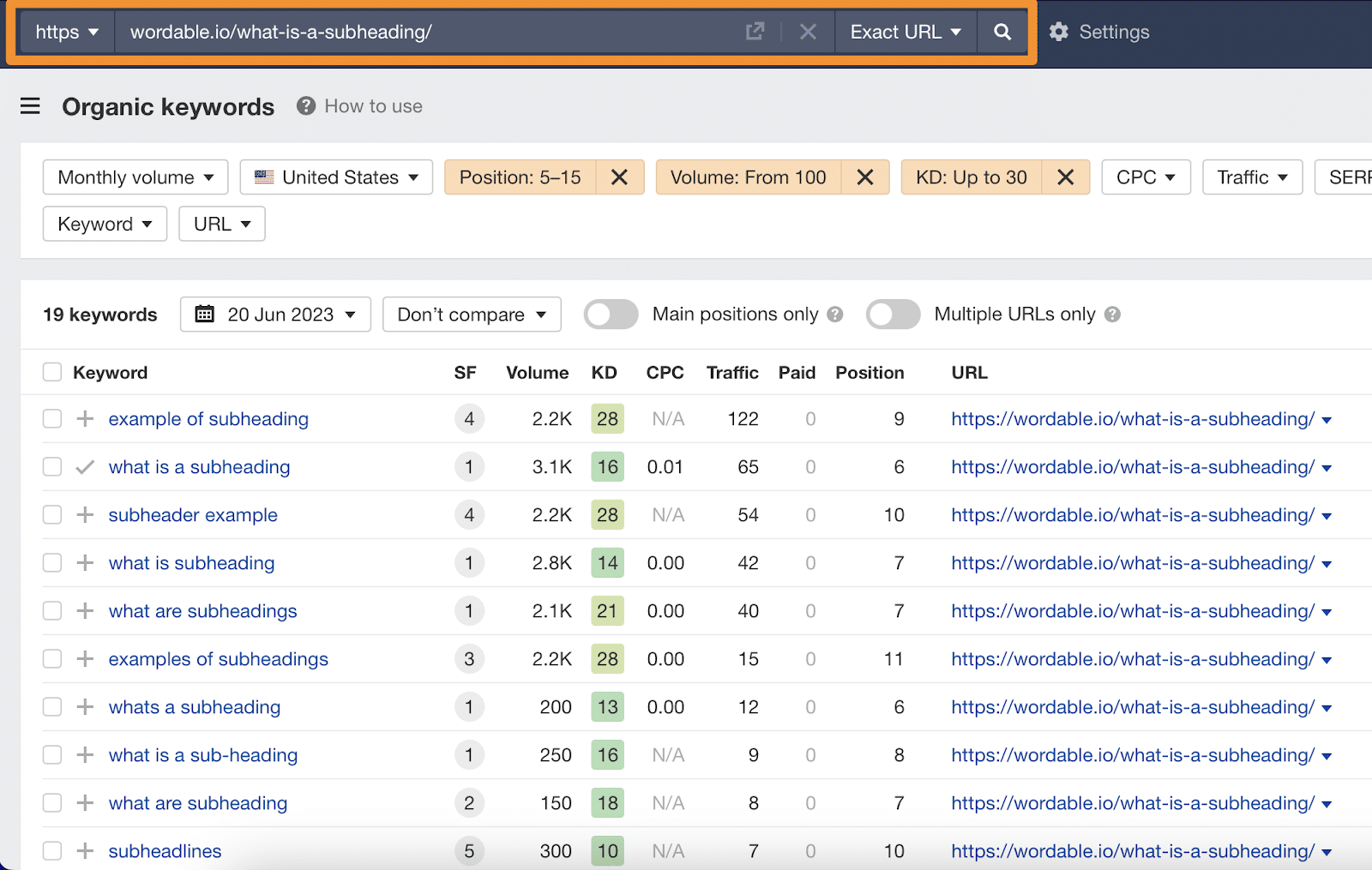Viewport: 1372px width, 870px height.
Task: Open the 20 Jun 2023 date picker
Action: pyautogui.click(x=275, y=315)
